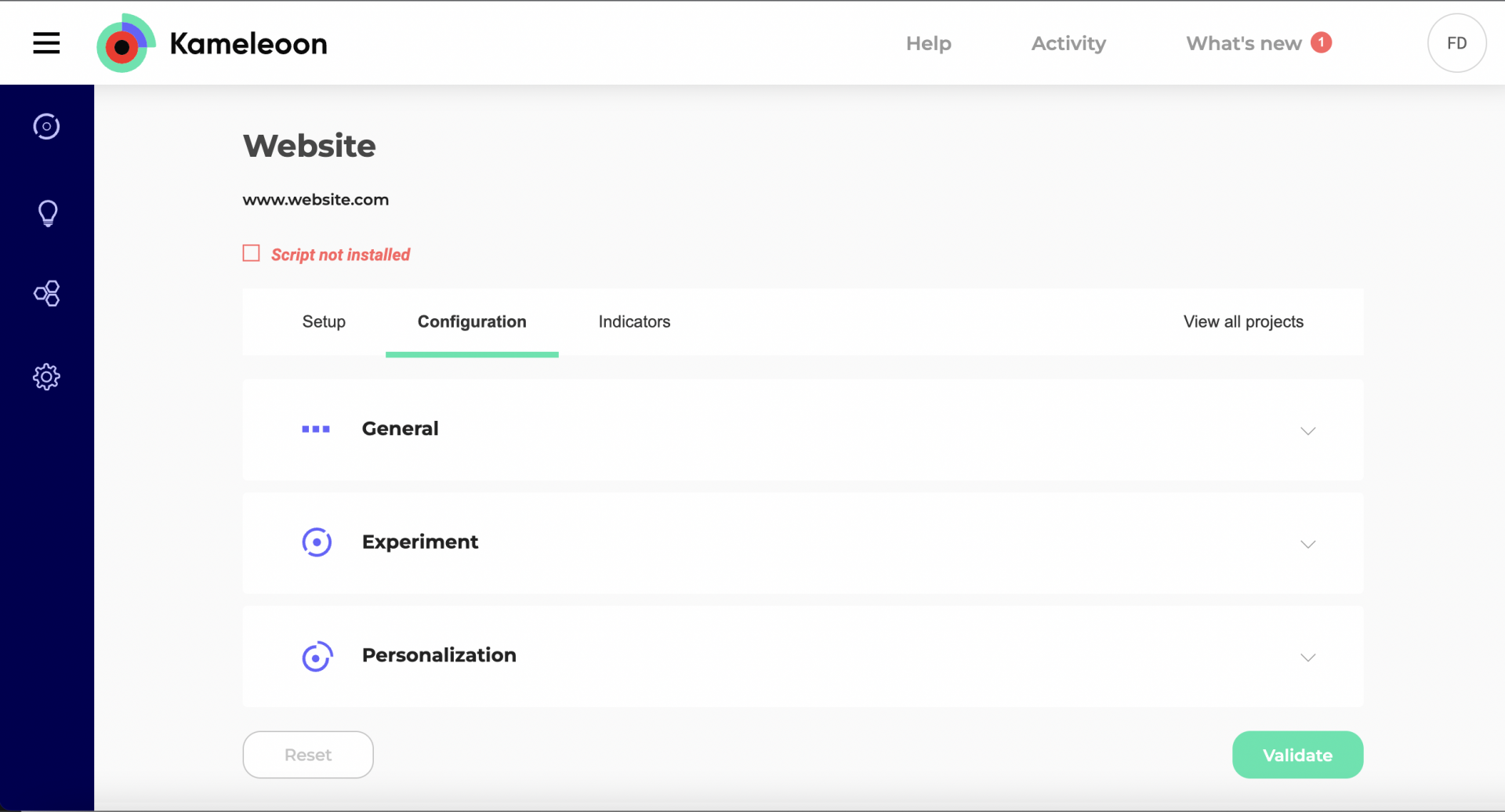Expand the Experiment section chevron
The height and width of the screenshot is (812, 1505).
pos(1308,544)
